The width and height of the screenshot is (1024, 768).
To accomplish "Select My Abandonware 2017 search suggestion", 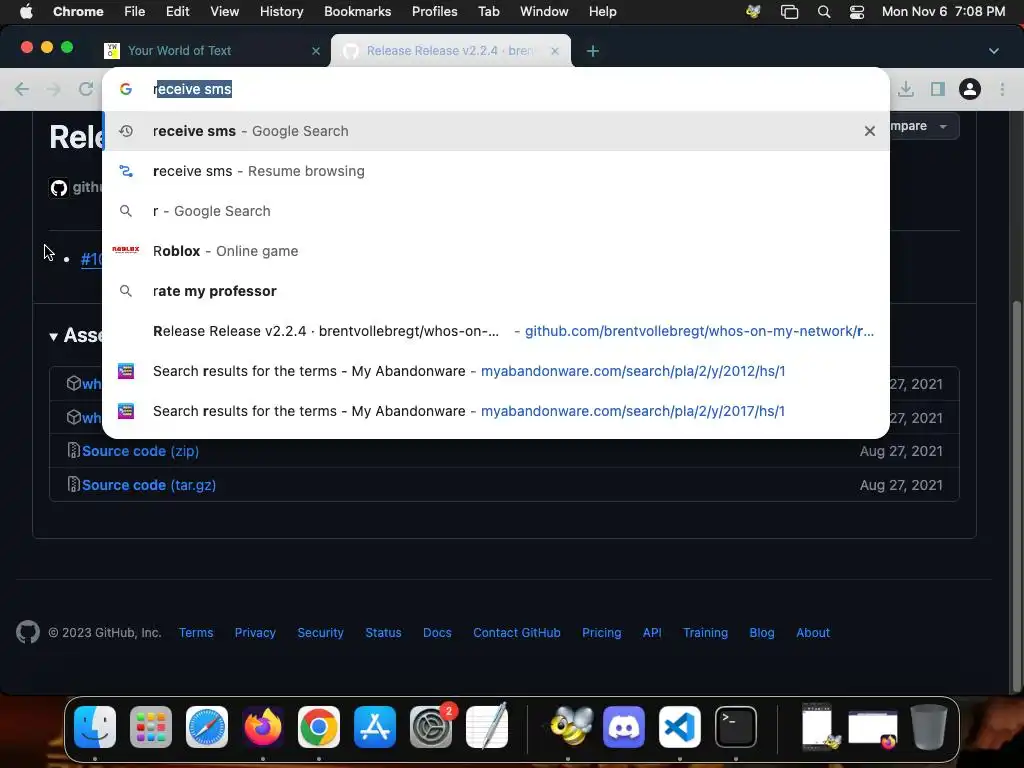I will (x=496, y=411).
